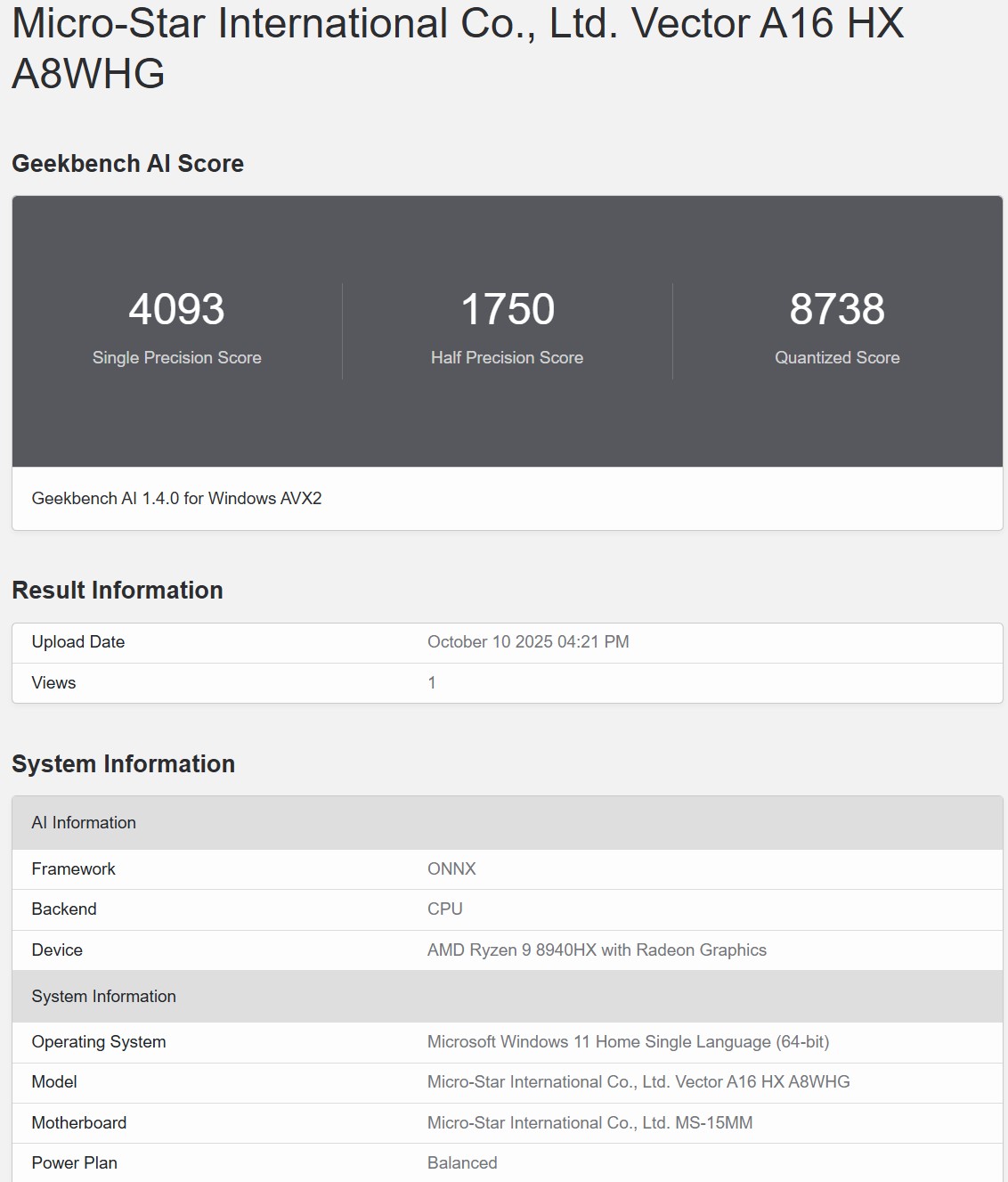The height and width of the screenshot is (1182, 1008).
Task: Click the Windows 11 Home operating system value
Action: tap(628, 1042)
